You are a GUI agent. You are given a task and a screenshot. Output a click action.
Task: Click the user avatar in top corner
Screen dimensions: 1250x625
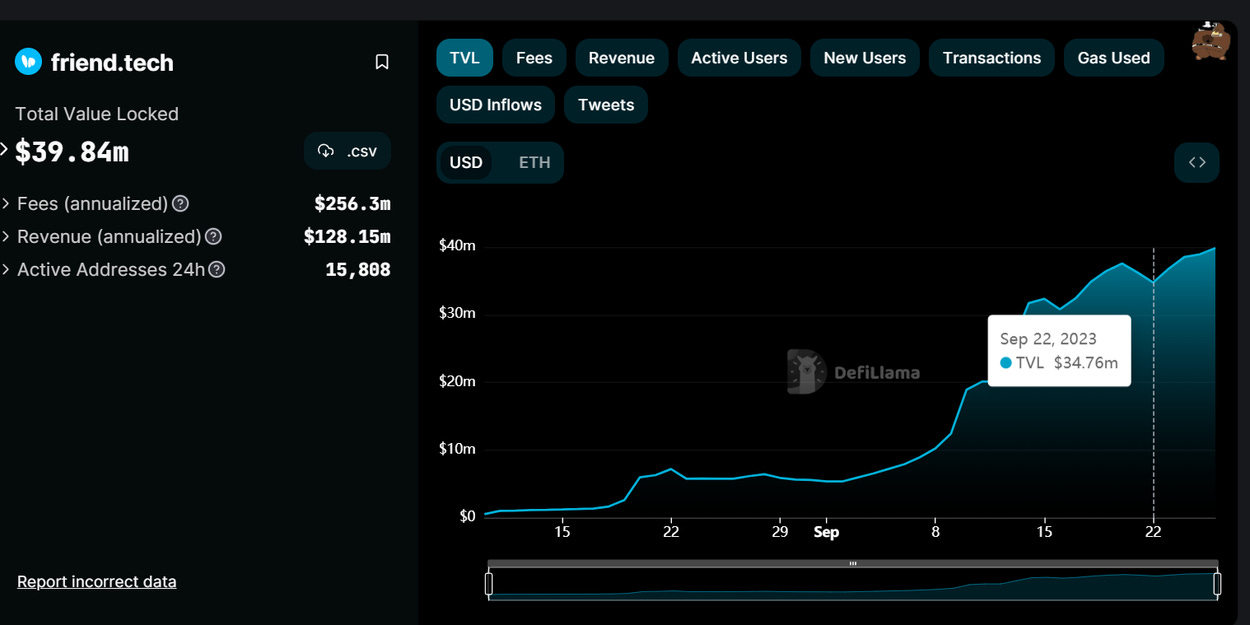(x=1210, y=40)
